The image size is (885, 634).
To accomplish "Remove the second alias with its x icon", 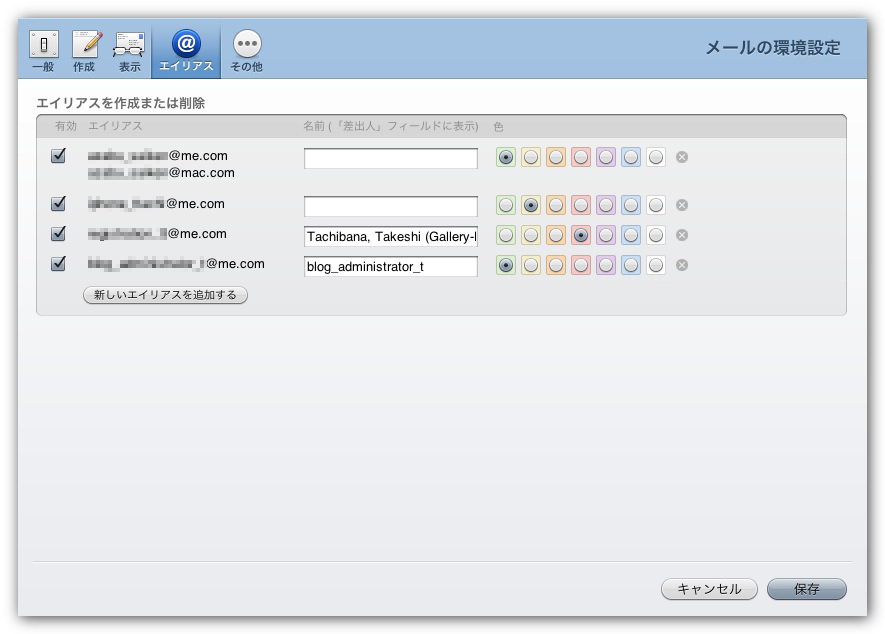I will click(682, 205).
